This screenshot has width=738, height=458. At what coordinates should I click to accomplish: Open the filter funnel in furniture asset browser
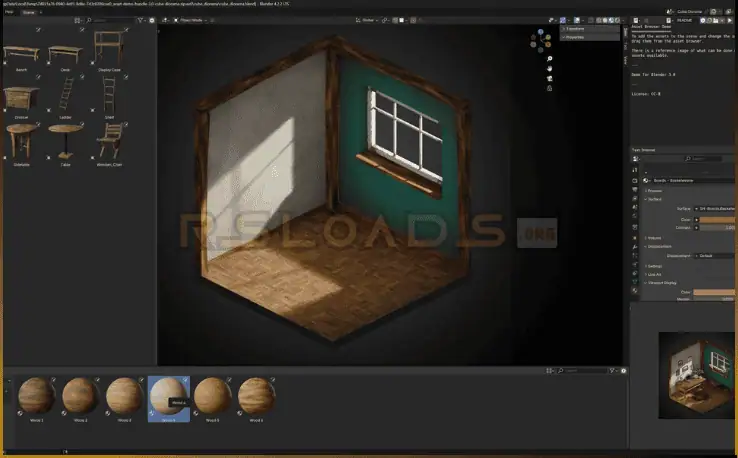click(141, 20)
